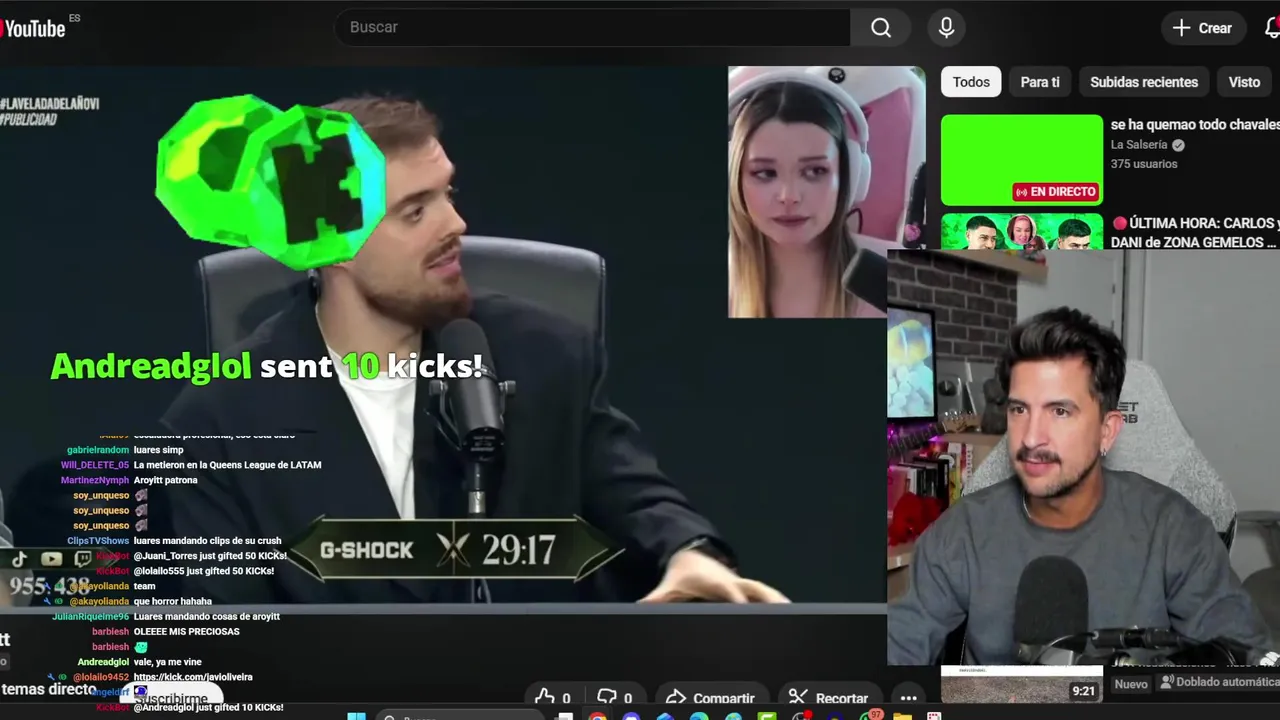Screen dimensions: 1280x720
Task: Click the kick.com/javioliveira chat link
Action: point(193,677)
